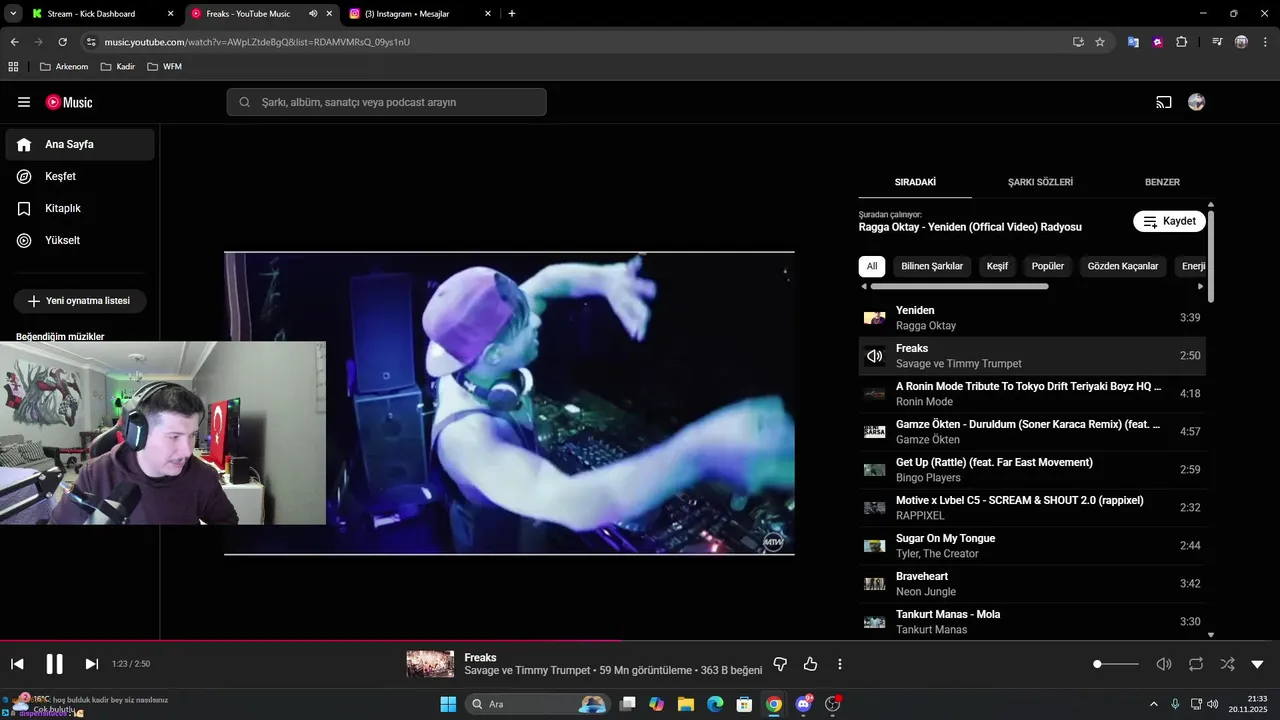
Task: Open Yükselt in sidebar
Action: pos(80,240)
